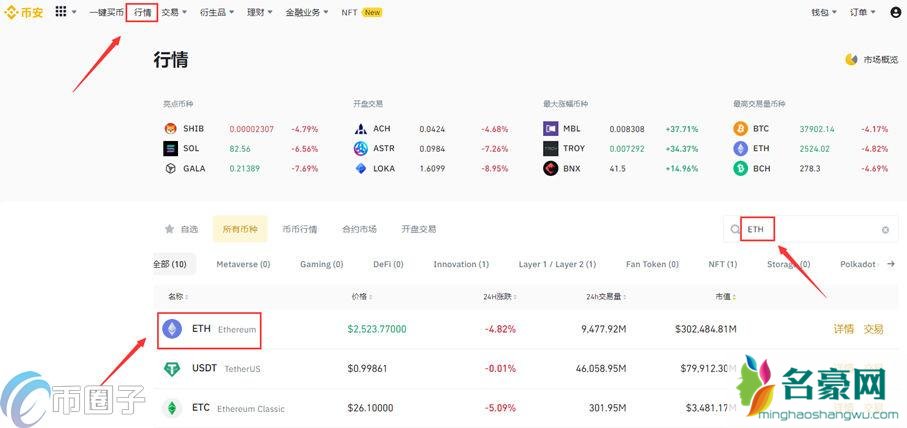Sort the table by 价格 column

click(x=362, y=297)
